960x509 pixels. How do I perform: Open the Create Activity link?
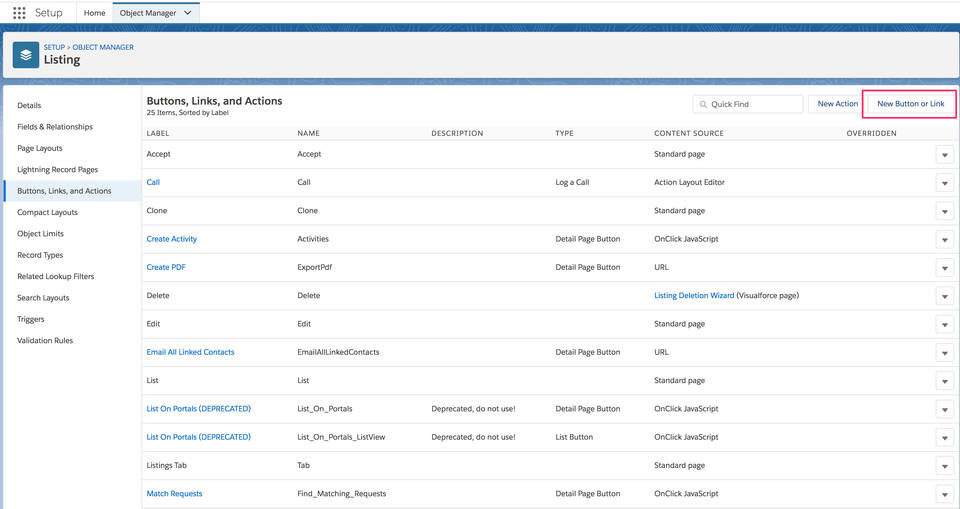click(171, 239)
